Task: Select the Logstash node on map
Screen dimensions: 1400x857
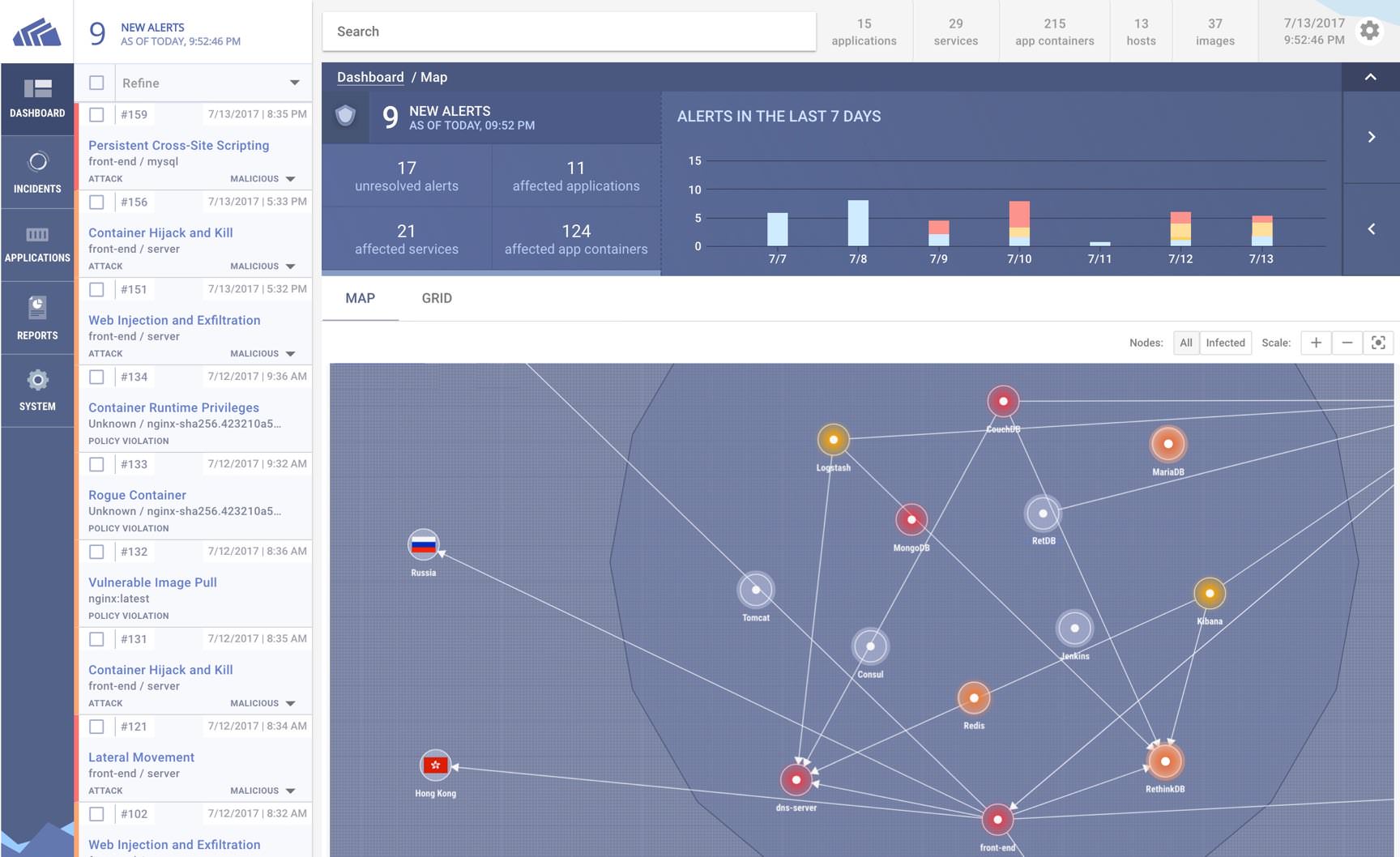Action: pyautogui.click(x=833, y=440)
